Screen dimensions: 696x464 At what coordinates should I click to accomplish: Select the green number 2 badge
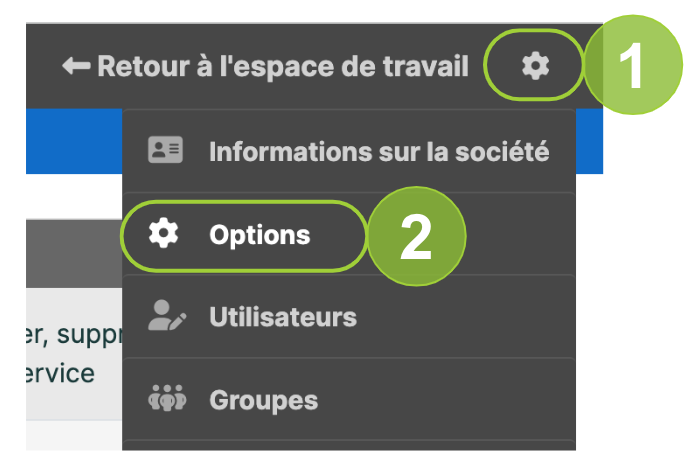click(x=416, y=236)
